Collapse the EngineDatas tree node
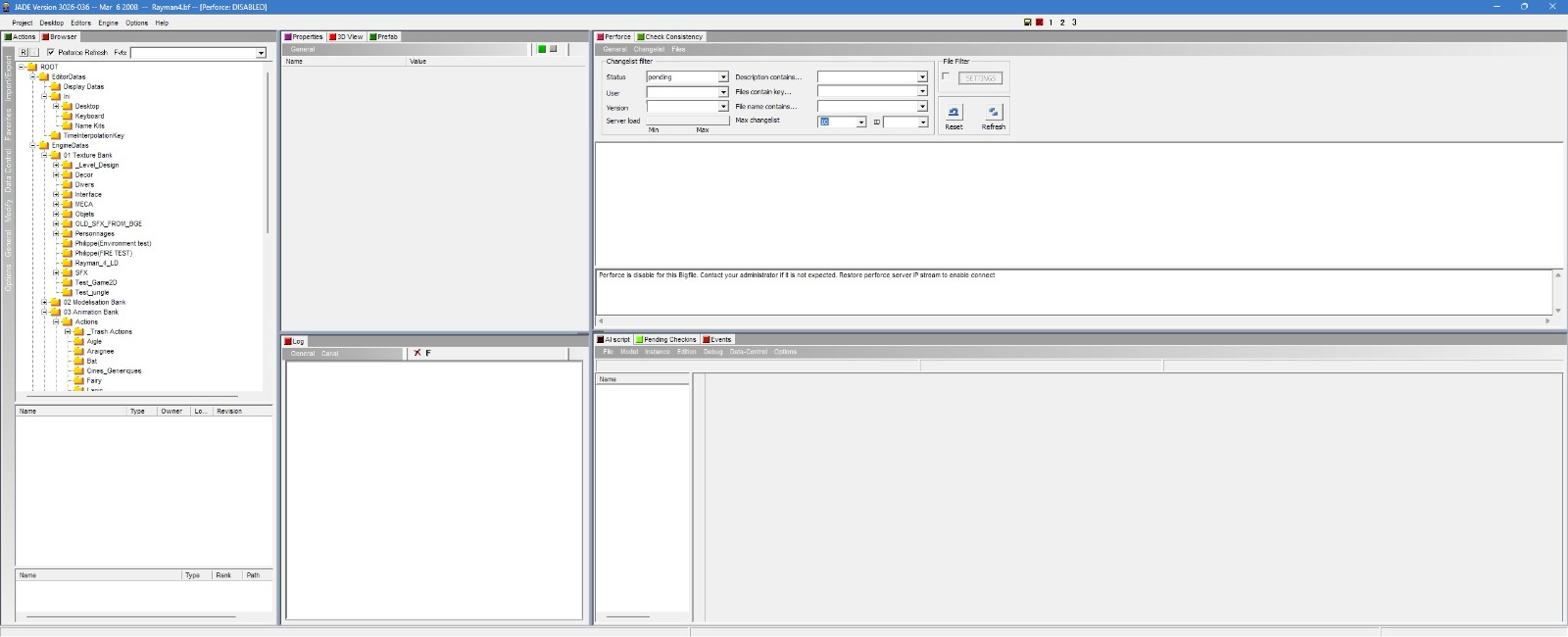This screenshot has height=637, width=1568. point(32,145)
